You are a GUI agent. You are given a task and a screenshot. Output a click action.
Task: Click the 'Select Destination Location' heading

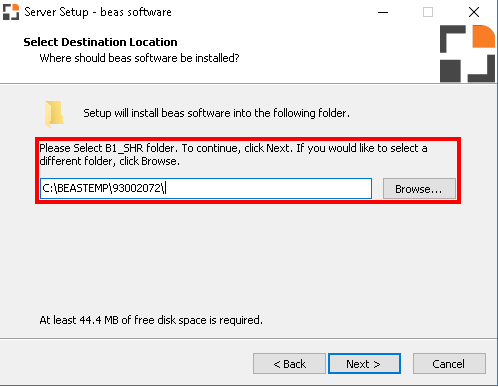[x=100, y=42]
